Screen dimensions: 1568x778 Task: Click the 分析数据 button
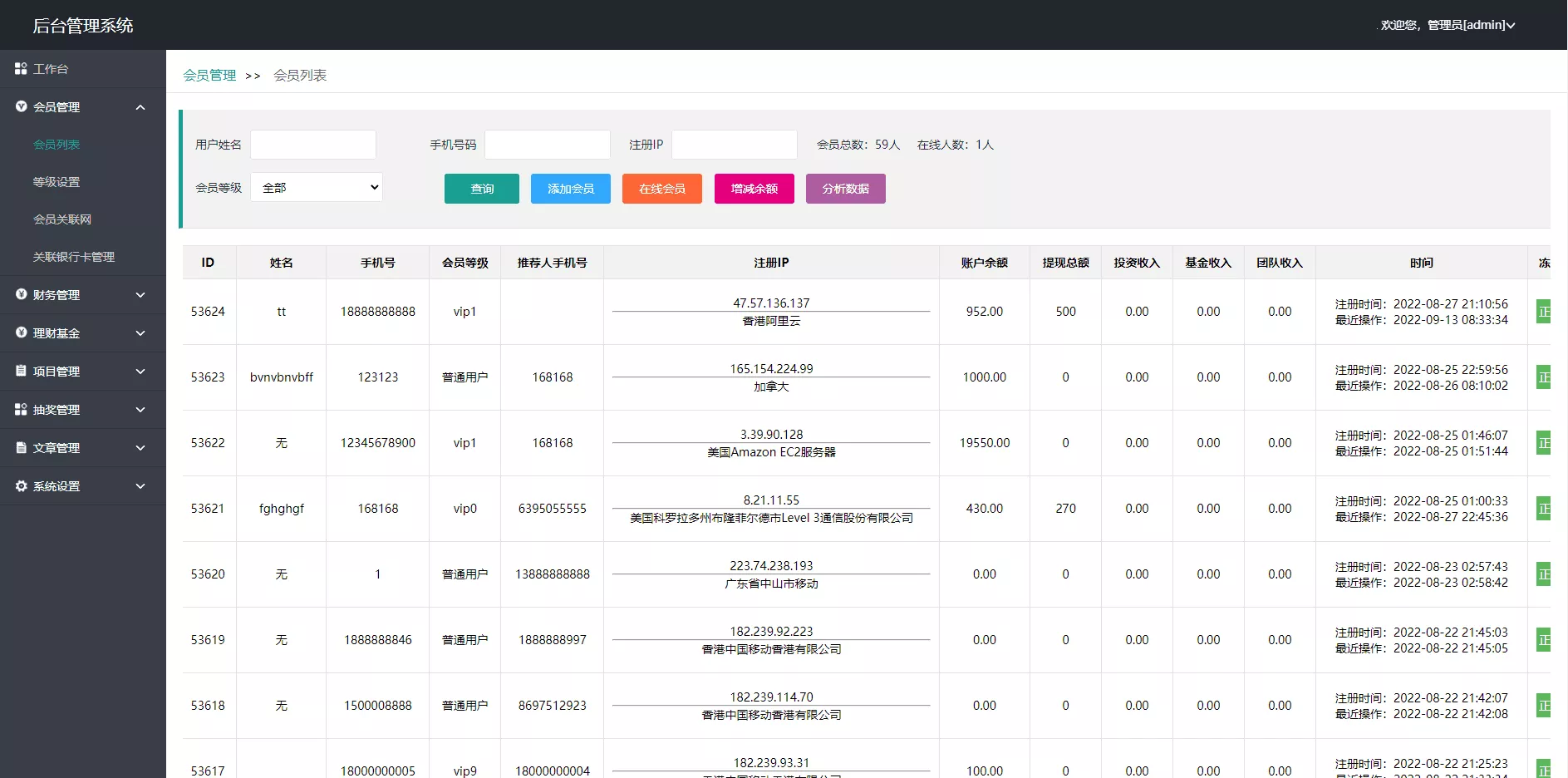click(845, 189)
